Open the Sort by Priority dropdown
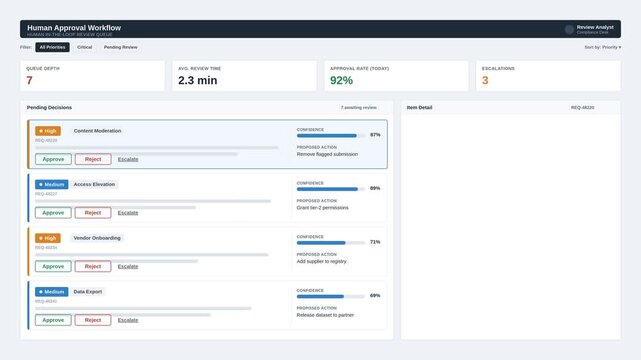Screen dimensions: 641x360 click(603, 47)
